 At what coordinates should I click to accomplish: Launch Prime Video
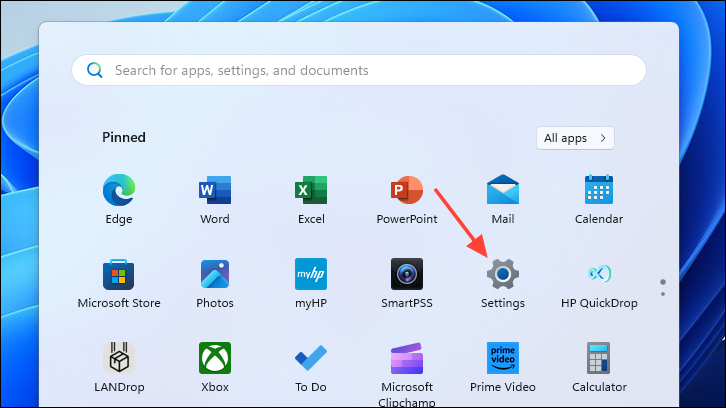(x=503, y=358)
